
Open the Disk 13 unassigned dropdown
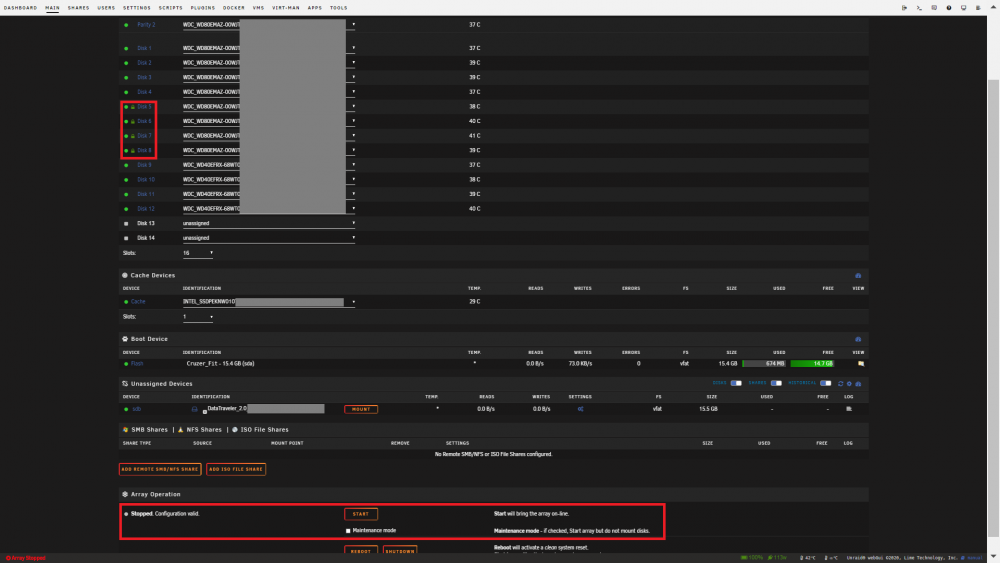(x=268, y=223)
